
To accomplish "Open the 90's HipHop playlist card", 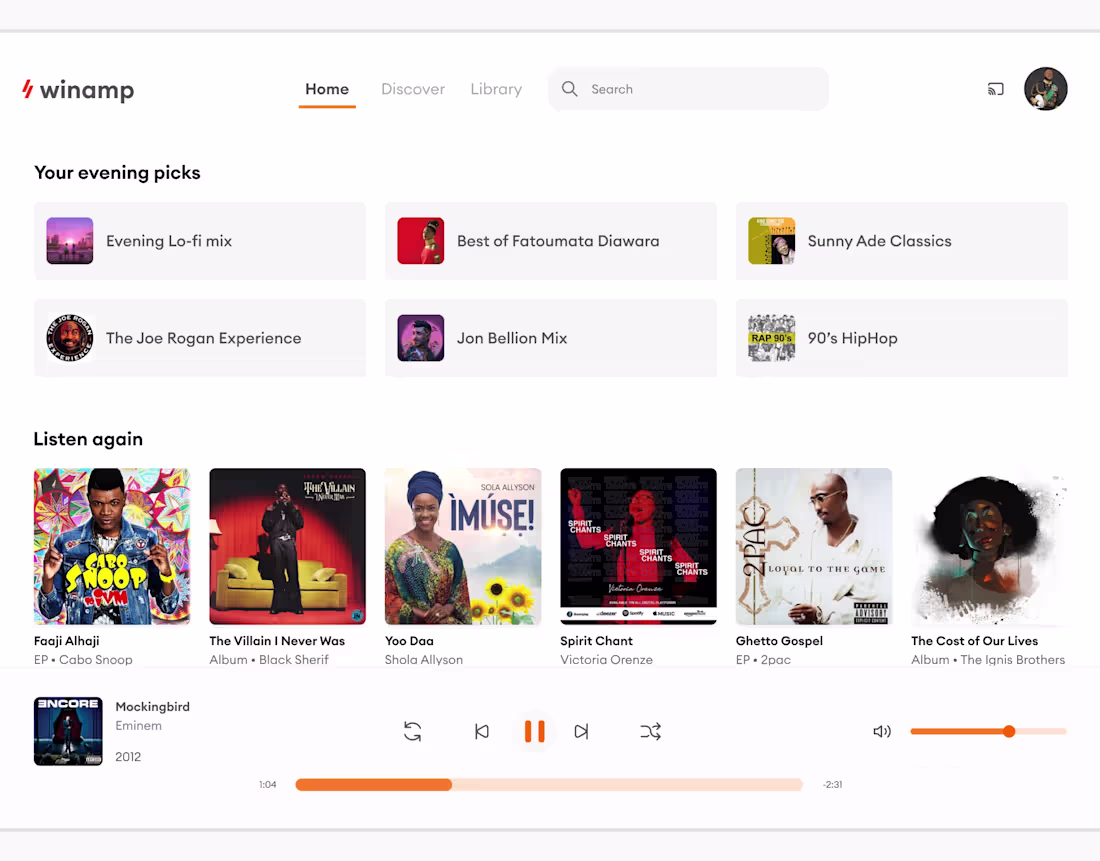I will (x=901, y=338).
